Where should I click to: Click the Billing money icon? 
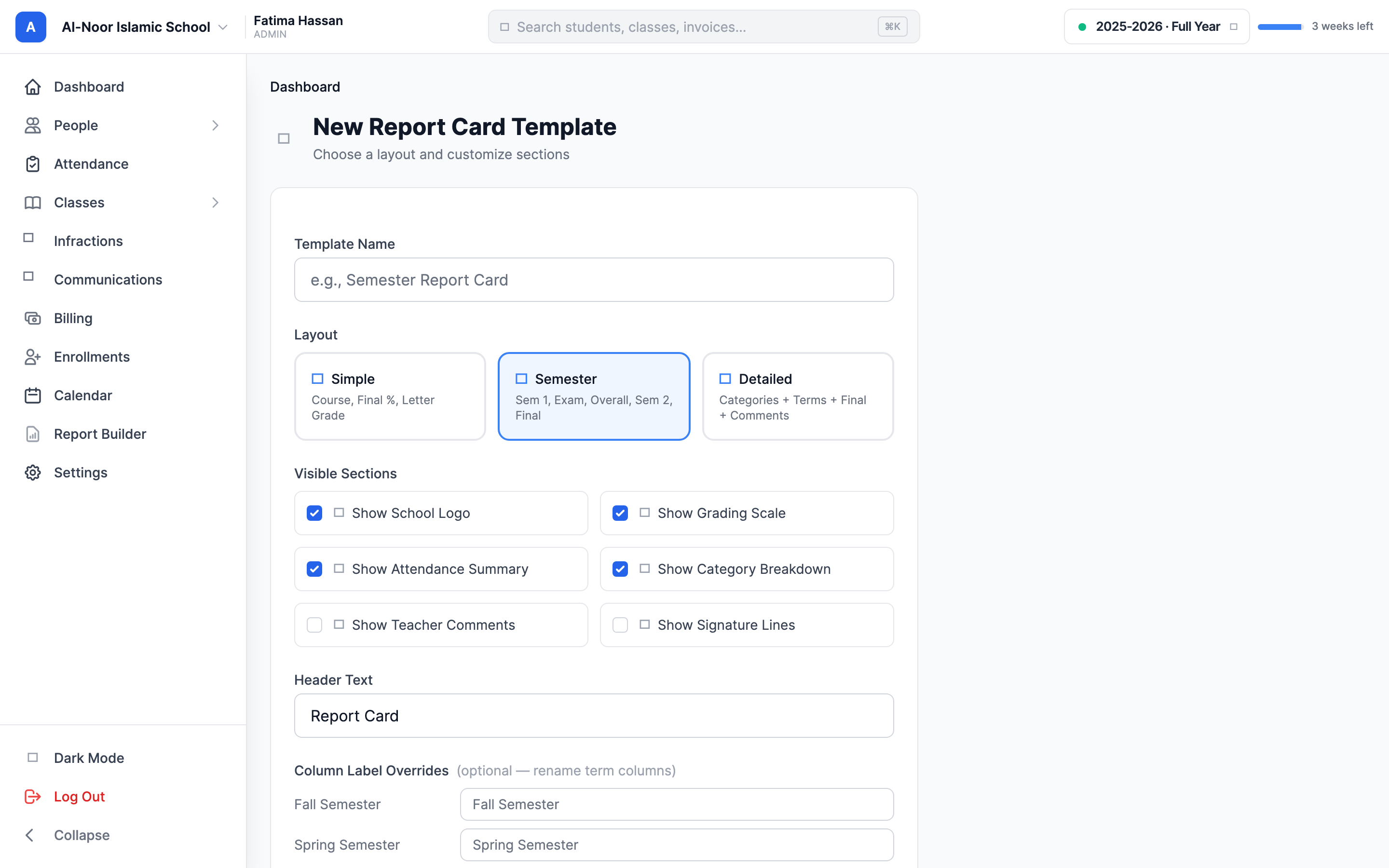point(33,318)
